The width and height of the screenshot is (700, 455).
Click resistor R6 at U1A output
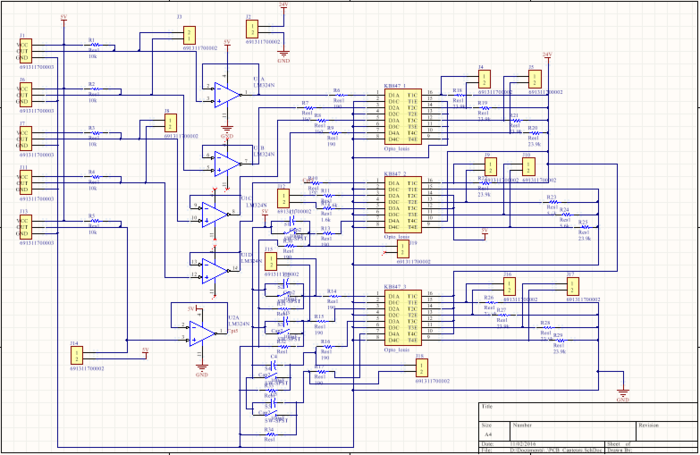337,95
